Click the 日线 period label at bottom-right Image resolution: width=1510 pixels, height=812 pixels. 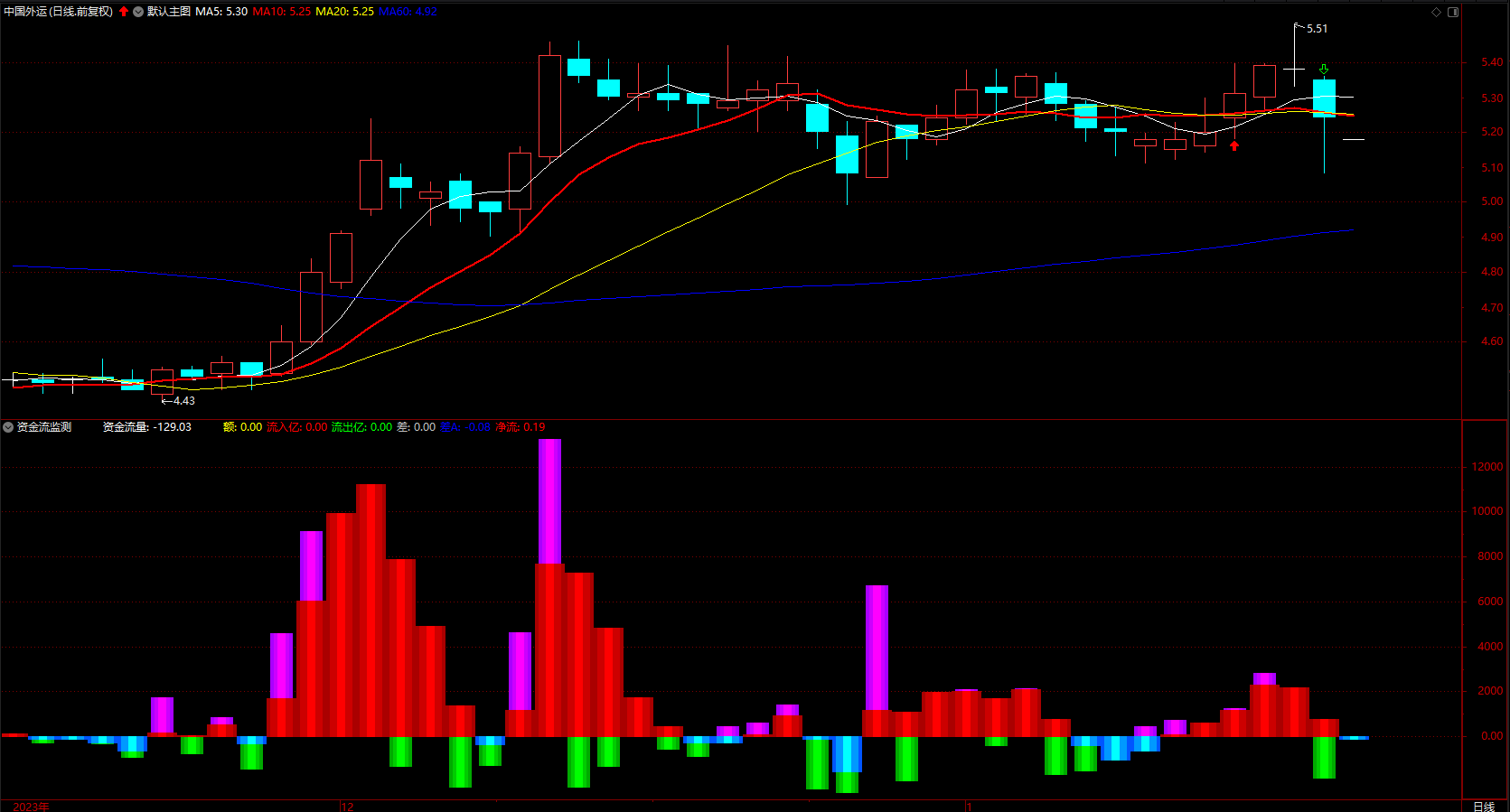click(x=1484, y=806)
